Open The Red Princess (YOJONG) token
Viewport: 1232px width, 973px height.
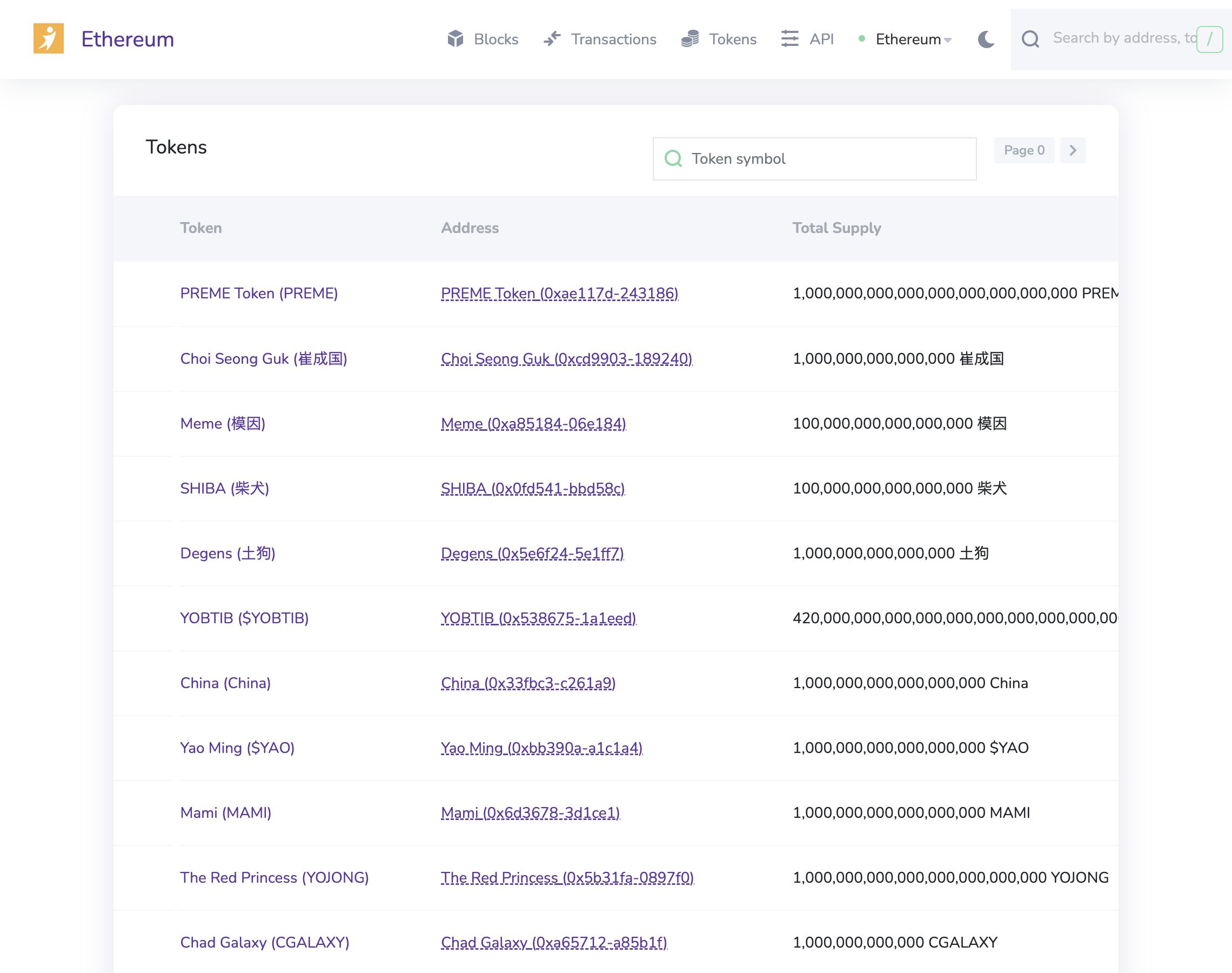point(274,877)
